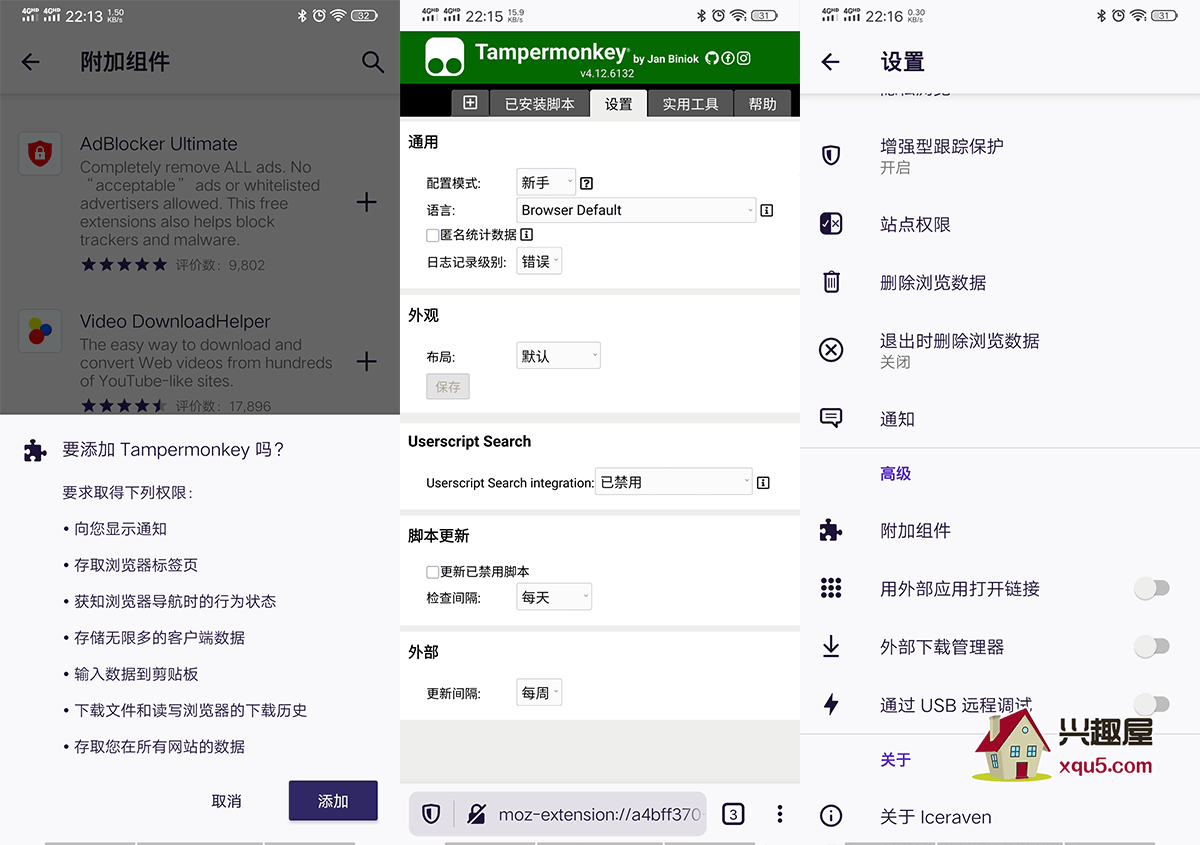Click 取消 to cancel adding Tampermonkey
Image resolution: width=1200 pixels, height=845 pixels.
227,801
